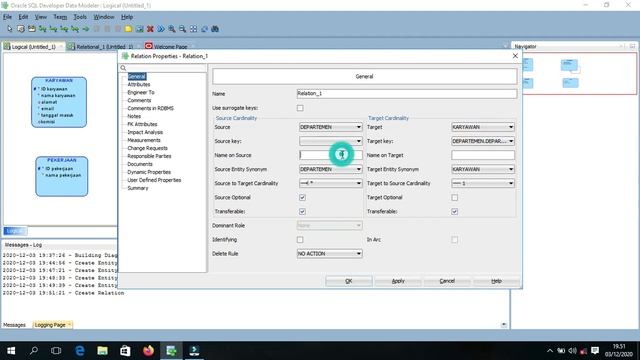Select the green arrow type substitution tool
The height and width of the screenshot is (360, 640).
pos(86,29)
